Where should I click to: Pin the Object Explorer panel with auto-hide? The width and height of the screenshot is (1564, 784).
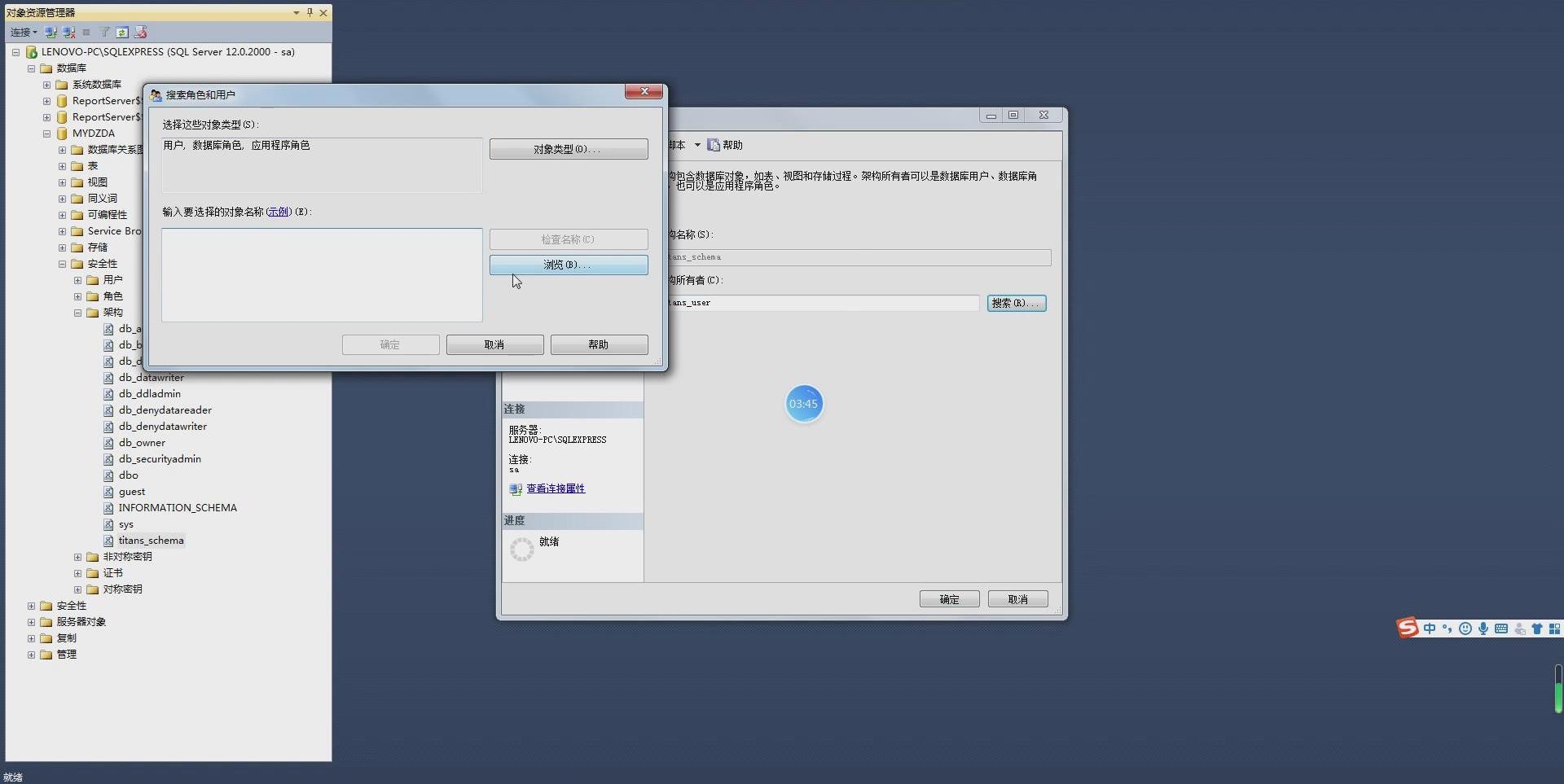(310, 12)
